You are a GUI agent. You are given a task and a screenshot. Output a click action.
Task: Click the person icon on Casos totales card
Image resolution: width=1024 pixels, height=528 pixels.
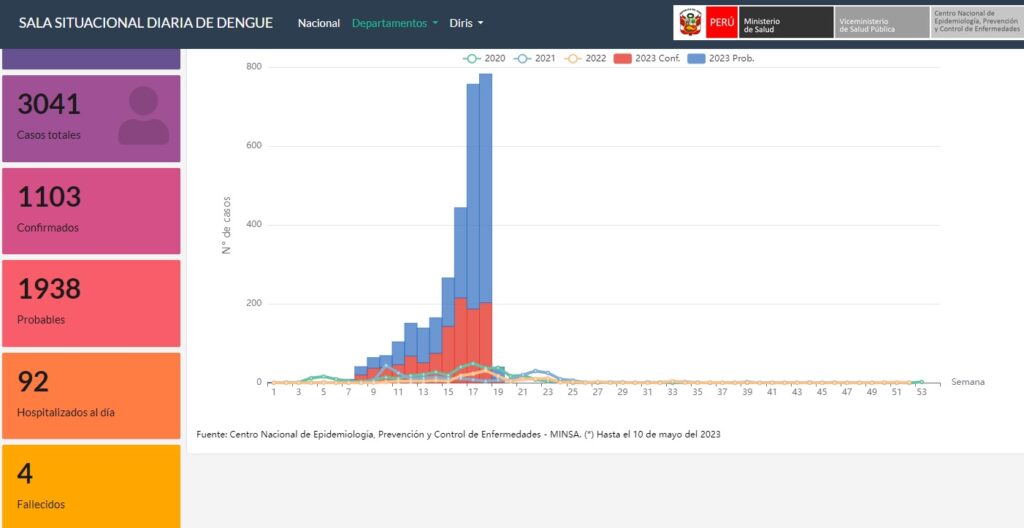pyautogui.click(x=143, y=116)
